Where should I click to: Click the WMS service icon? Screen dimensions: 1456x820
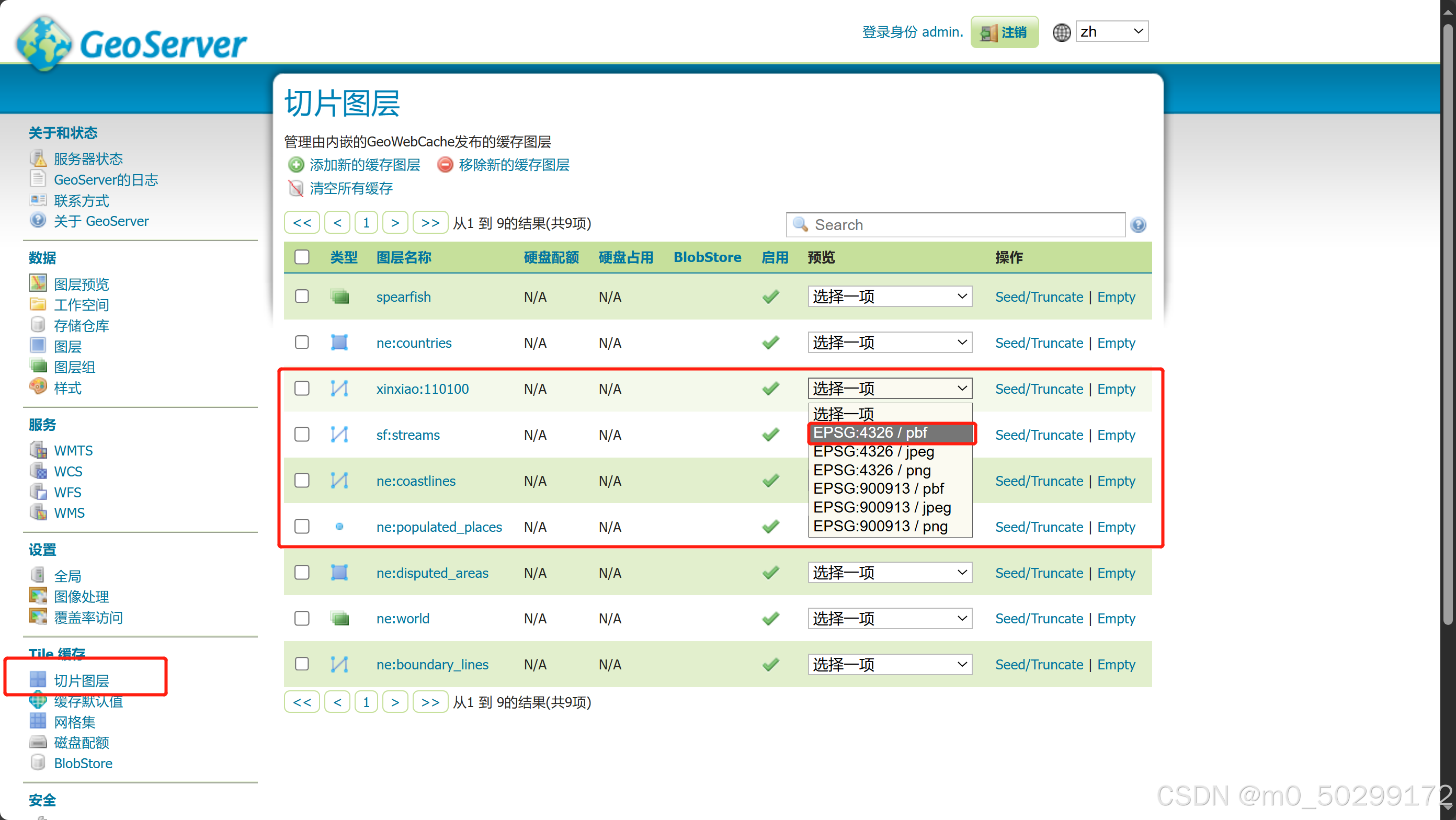pos(38,512)
